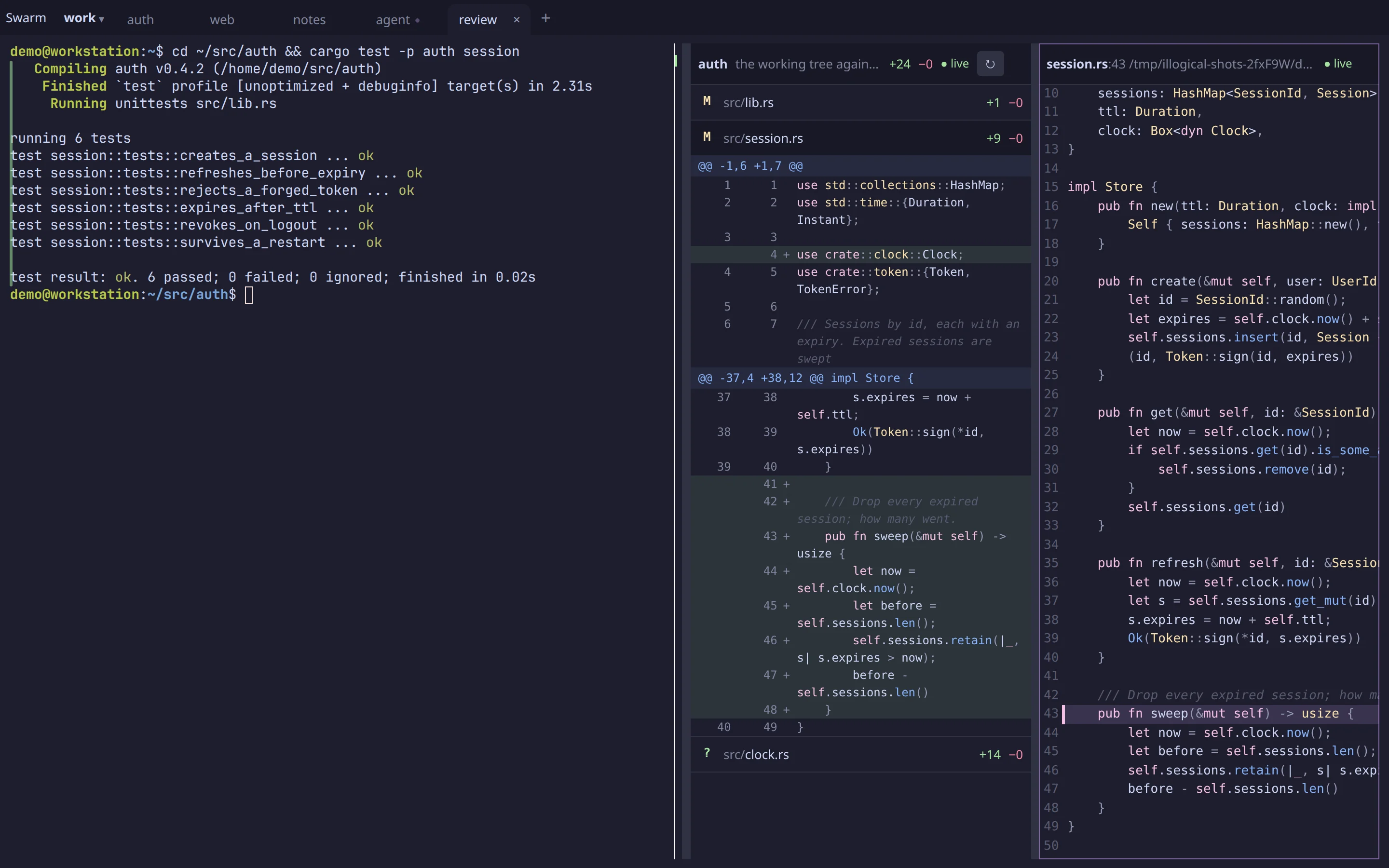
Task: Click the M status marker for src/lib.rs
Action: click(x=707, y=102)
